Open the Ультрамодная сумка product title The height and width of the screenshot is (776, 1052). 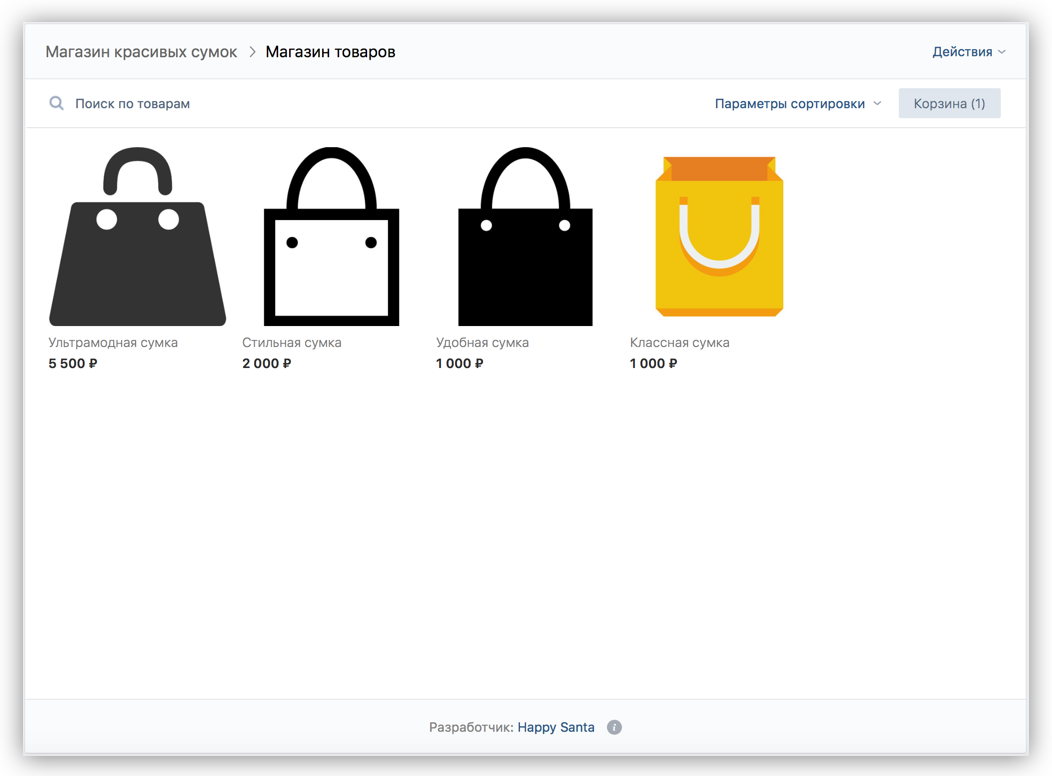tap(113, 342)
